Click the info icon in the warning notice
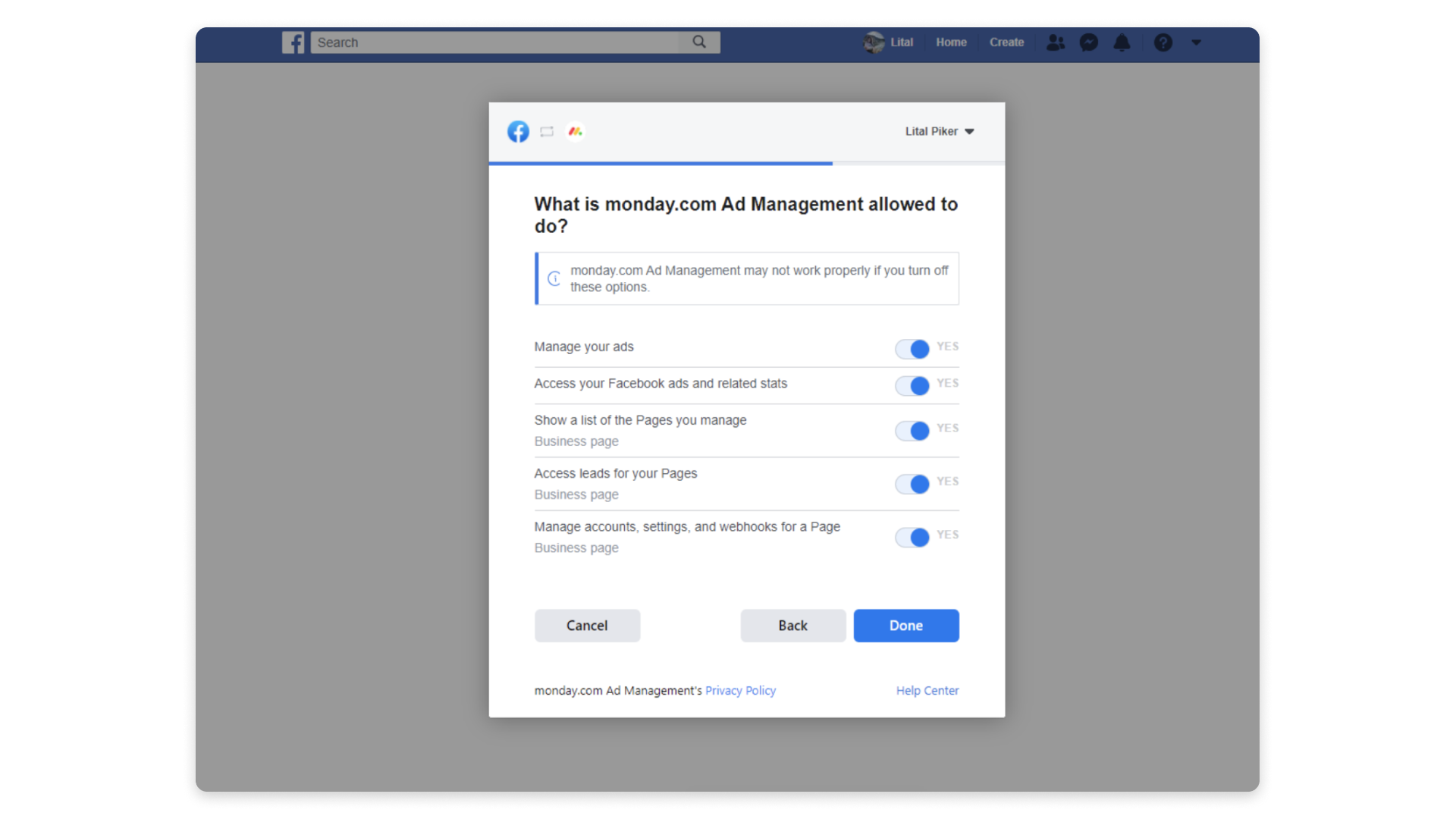Viewport: 1456px width, 819px height. click(x=554, y=278)
